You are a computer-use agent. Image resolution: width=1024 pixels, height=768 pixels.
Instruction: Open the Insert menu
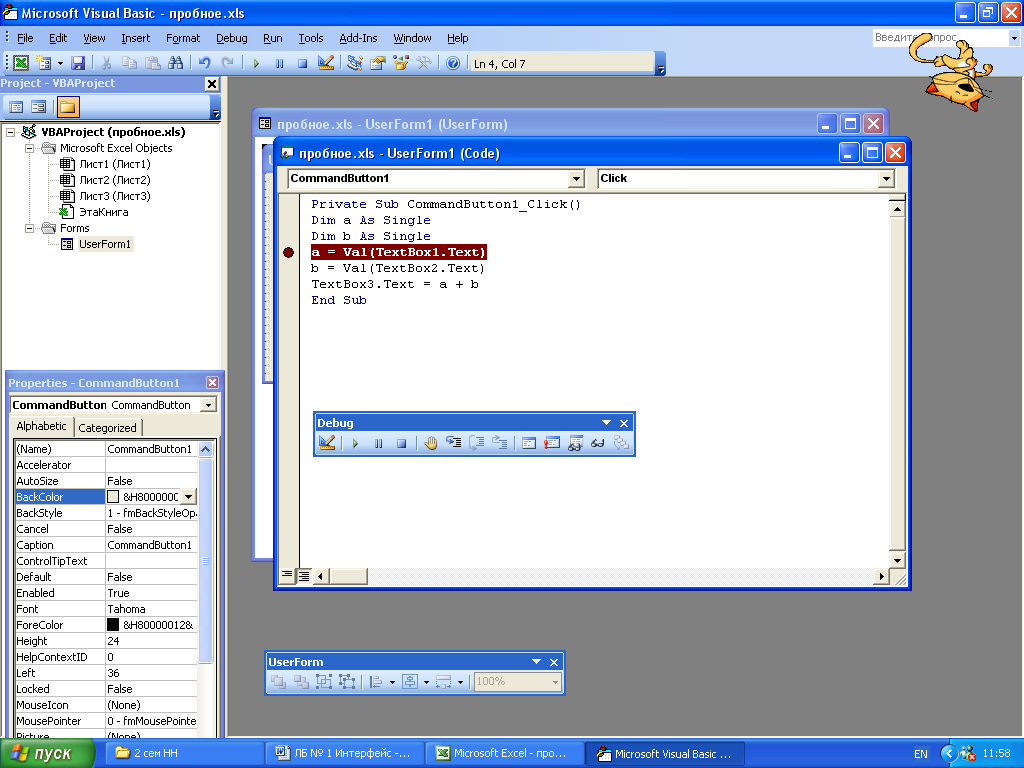135,38
